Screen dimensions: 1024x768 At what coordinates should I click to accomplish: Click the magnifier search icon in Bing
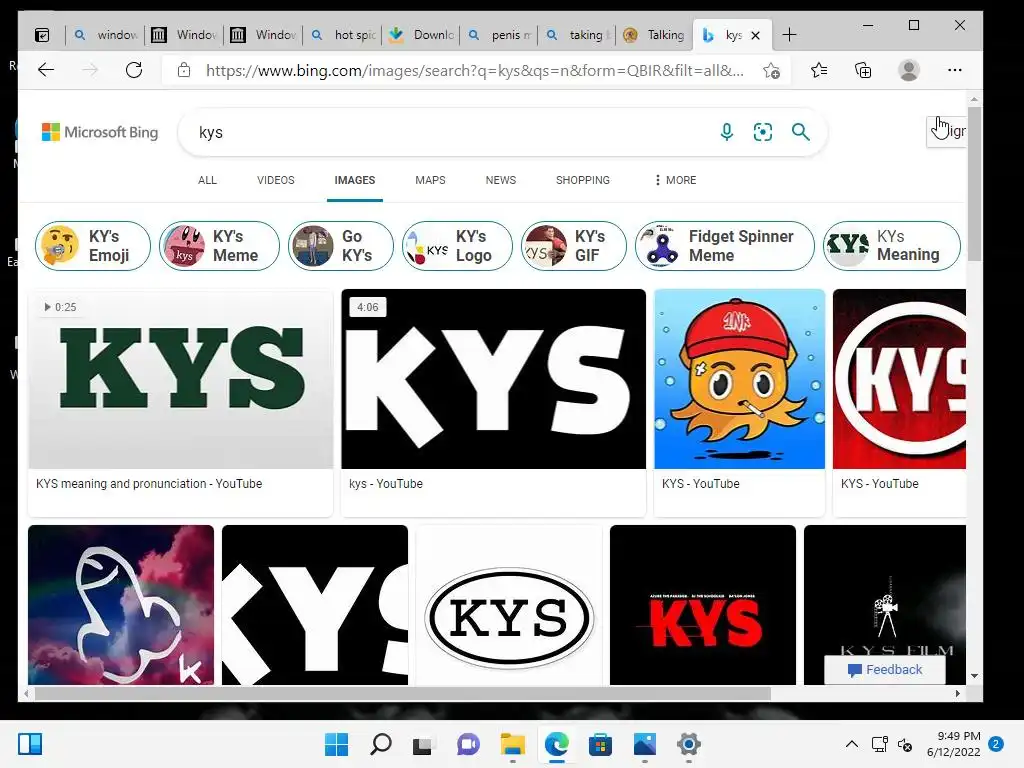tap(801, 132)
